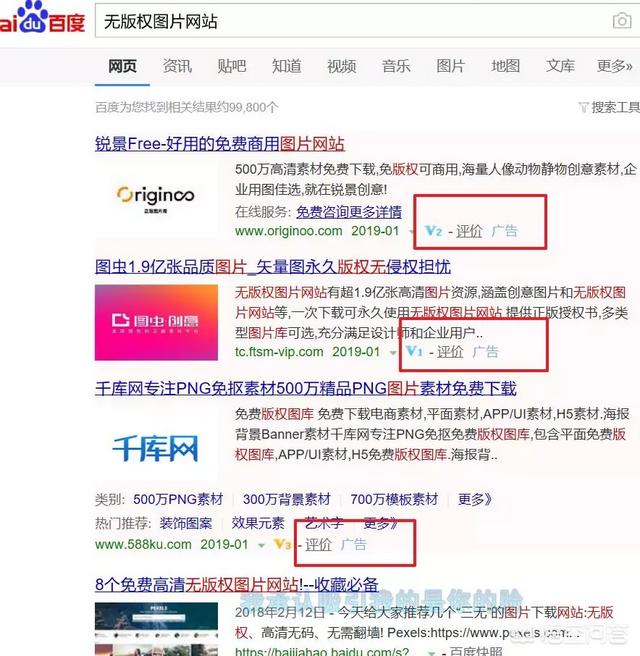Open 8个免费高清无版权图片网站 result link
This screenshot has width=640, height=656.
[x=237, y=584]
